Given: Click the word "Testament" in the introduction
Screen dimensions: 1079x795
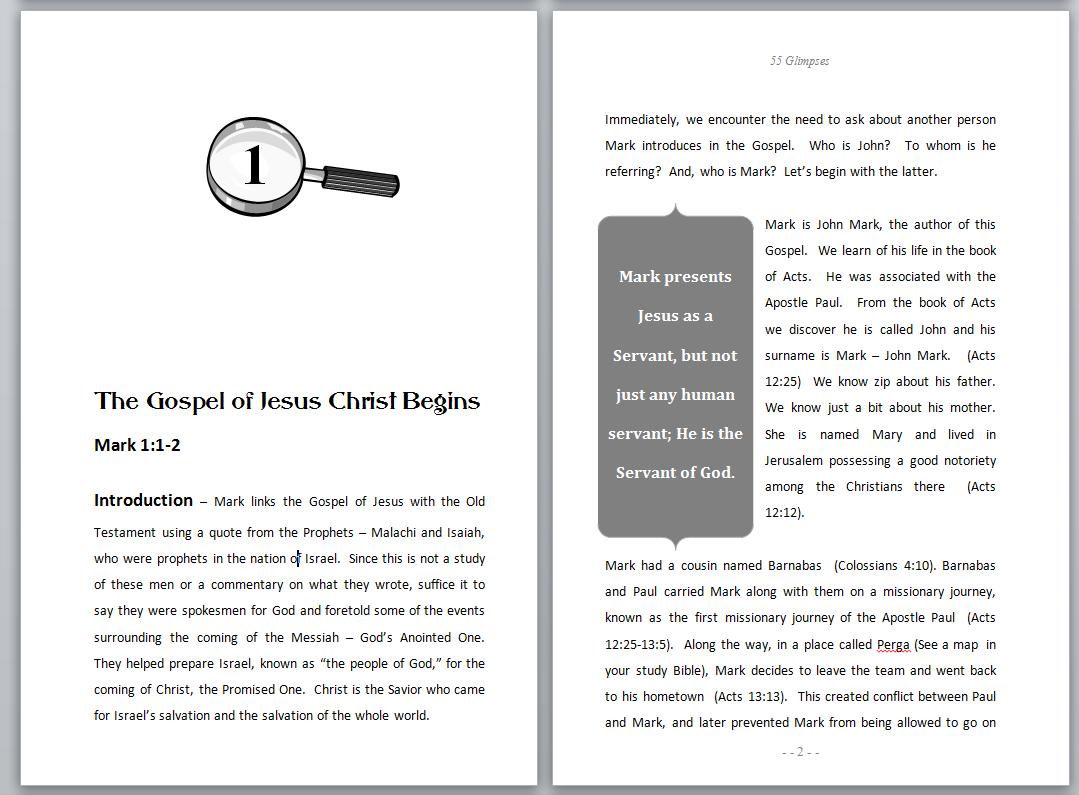Looking at the screenshot, I should [124, 533].
